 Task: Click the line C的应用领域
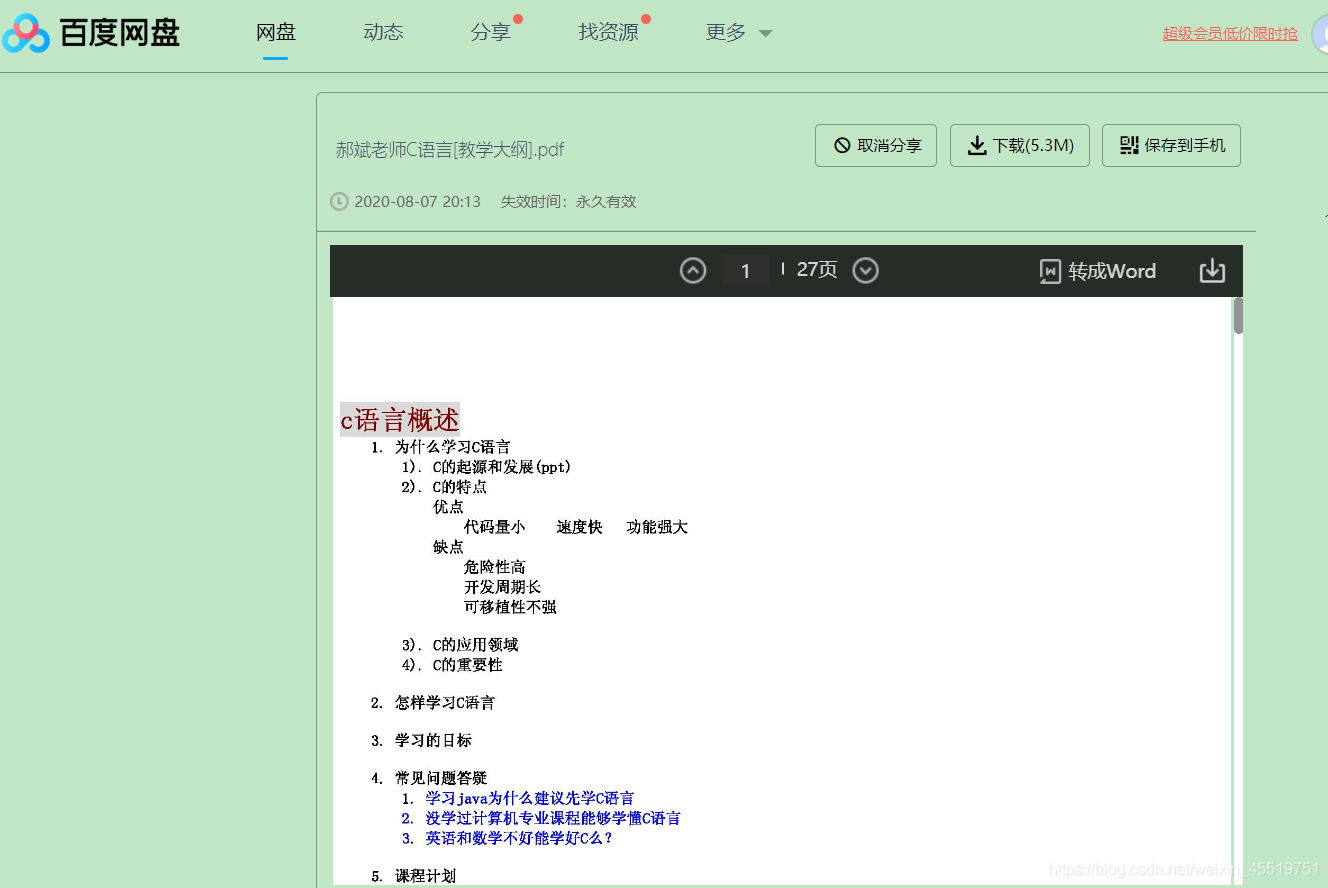tap(475, 645)
